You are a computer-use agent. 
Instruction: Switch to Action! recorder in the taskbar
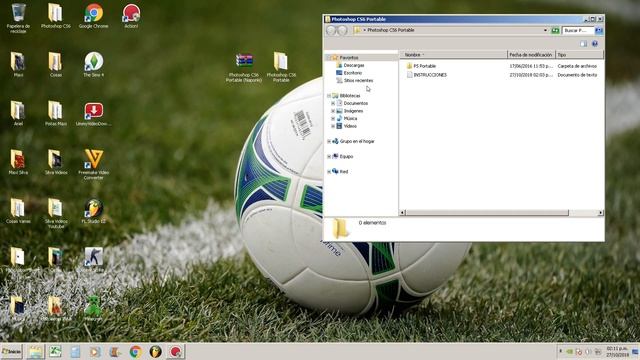pyautogui.click(x=176, y=352)
